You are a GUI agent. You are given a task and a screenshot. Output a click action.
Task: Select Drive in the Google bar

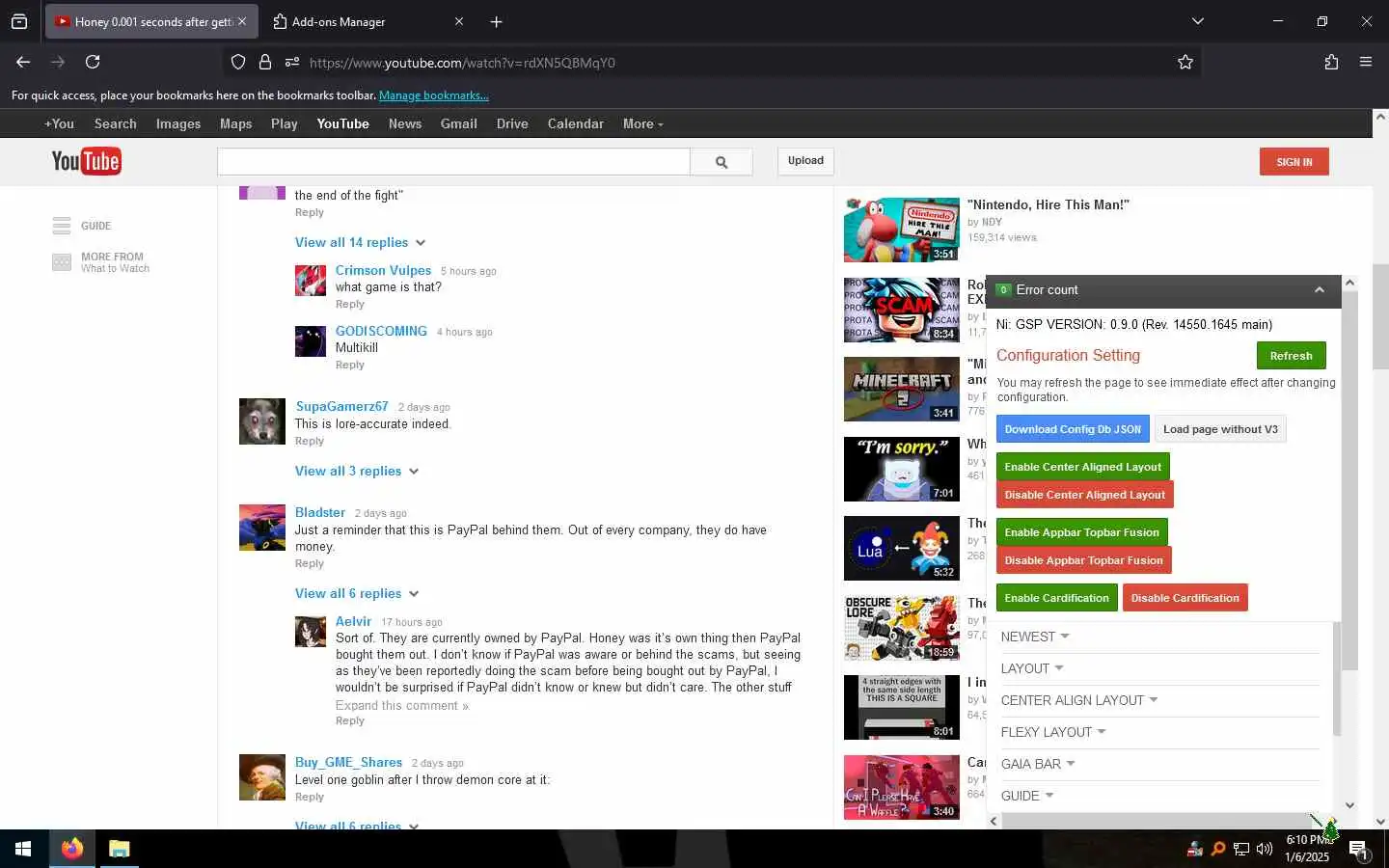[512, 123]
